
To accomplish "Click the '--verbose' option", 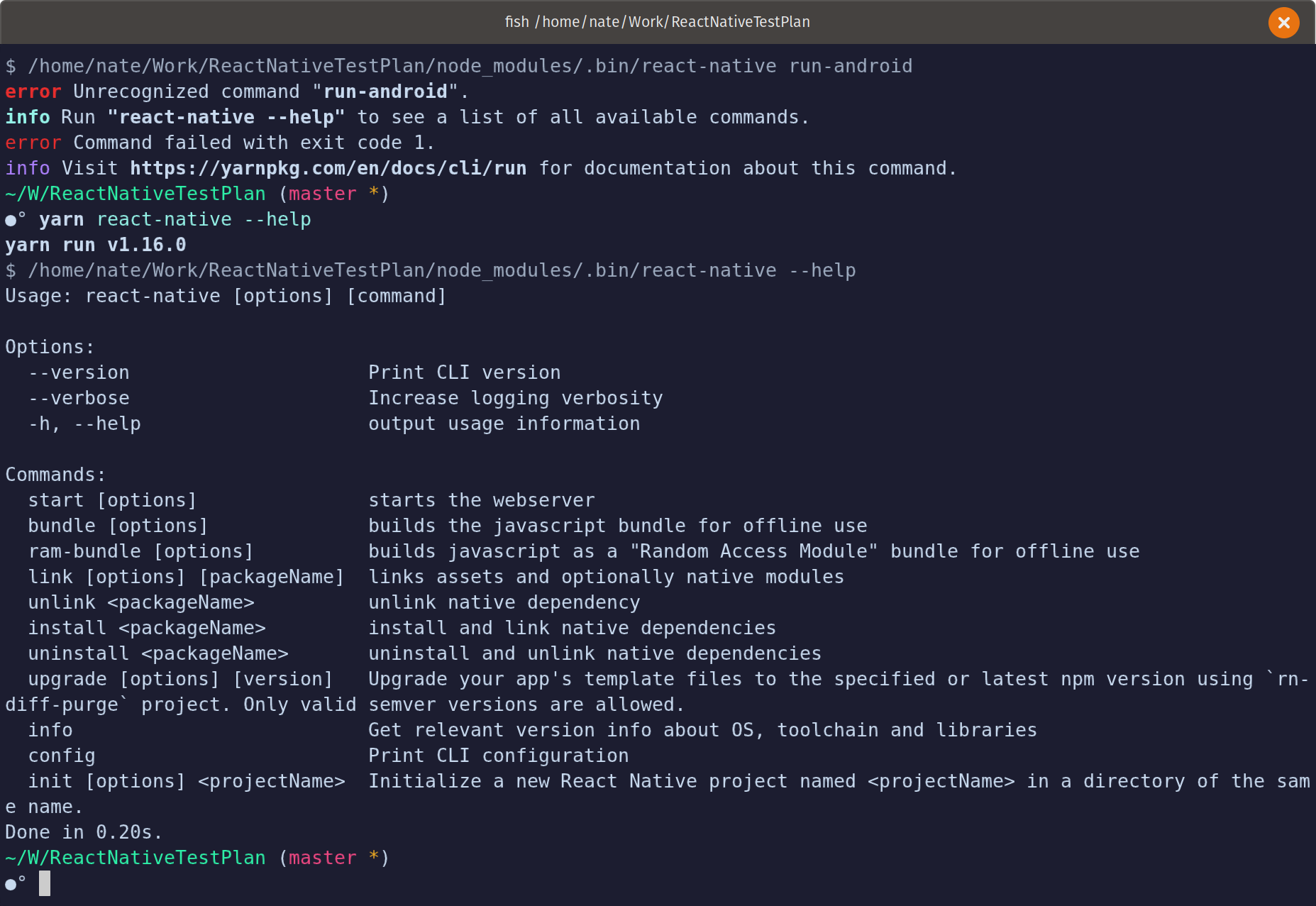I will click(x=79, y=398).
